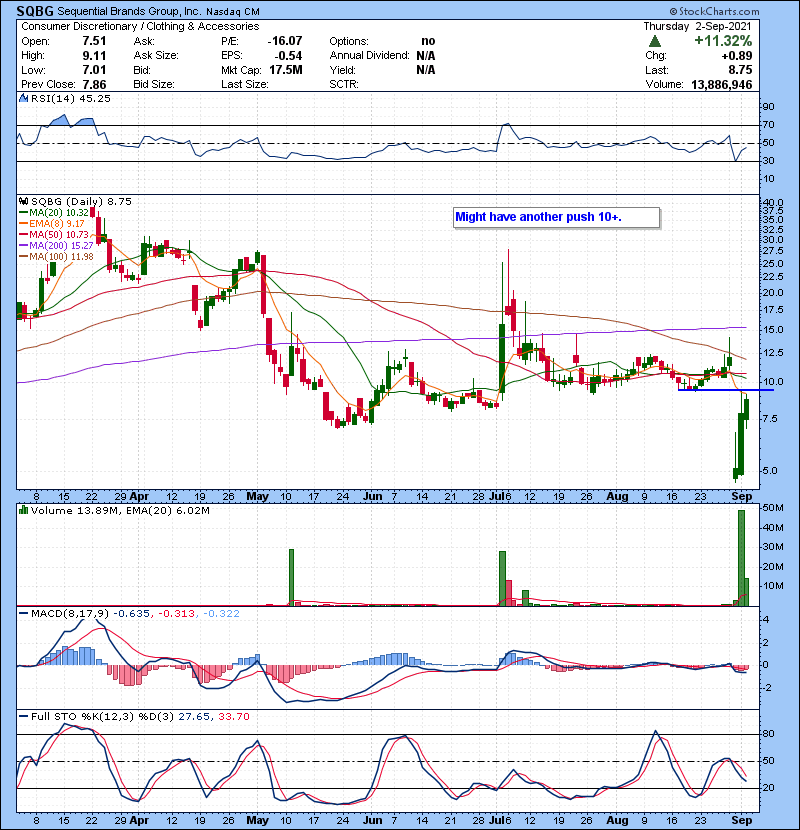The image size is (800, 830).
Task: Click the EPS value -0.54
Action: pos(288,56)
